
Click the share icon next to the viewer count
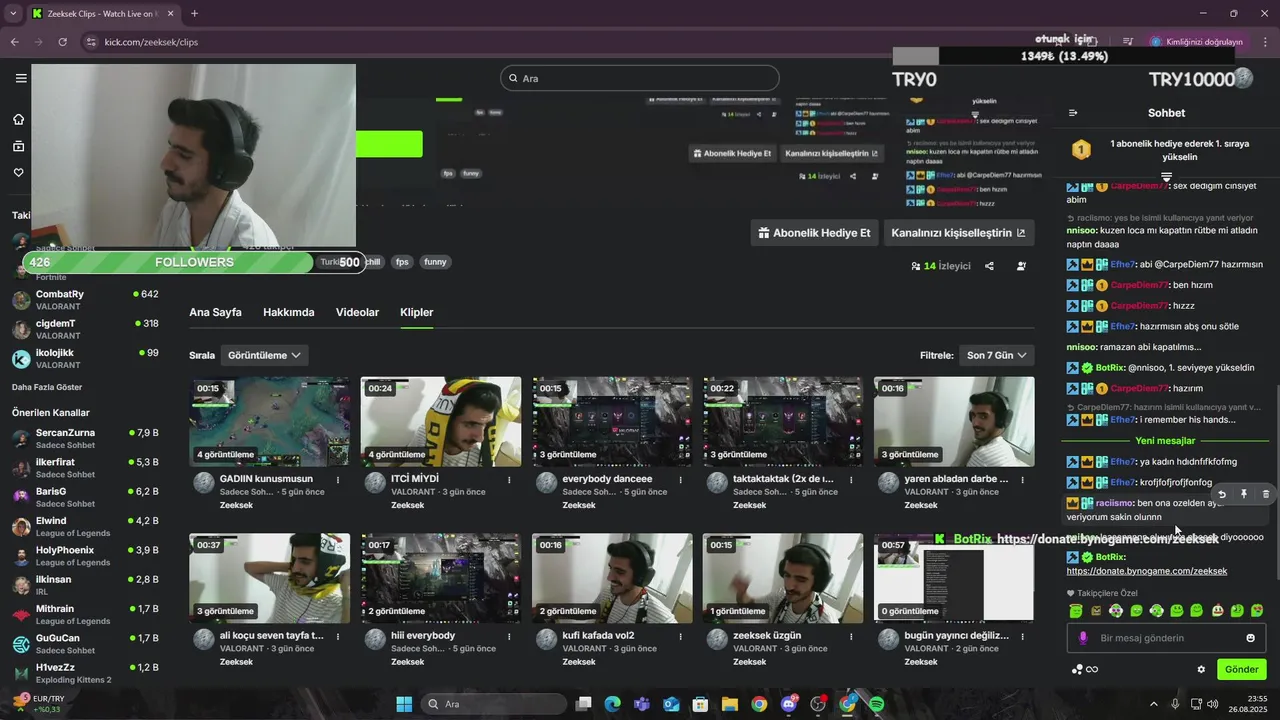coord(989,266)
